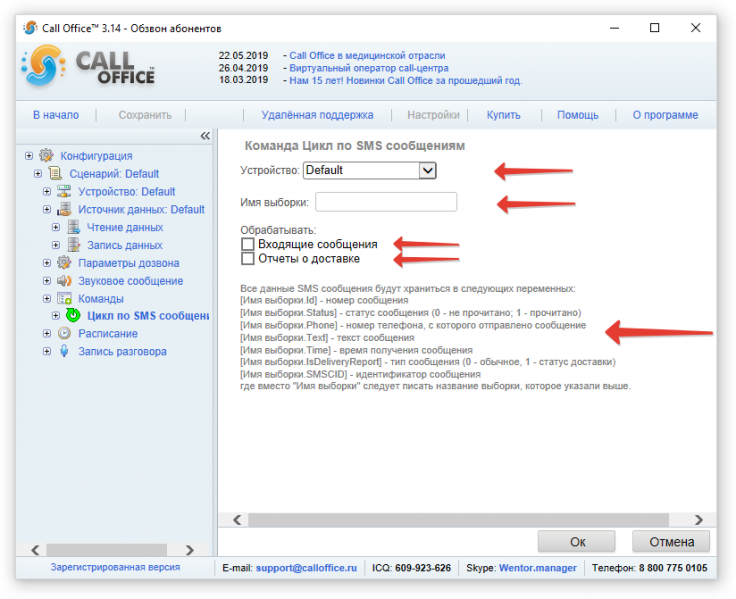Open news link Виртуальный оператор call-центра
Viewport: 736px width, 599px height.
tap(368, 68)
